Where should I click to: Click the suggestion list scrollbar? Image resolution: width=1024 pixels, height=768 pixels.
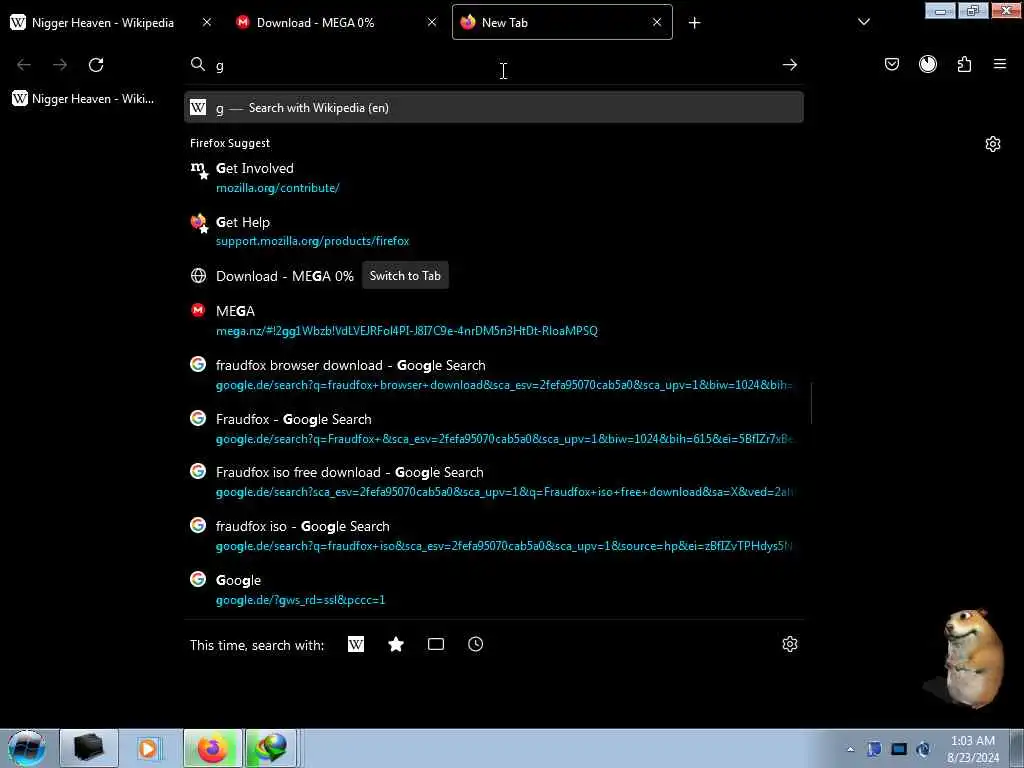811,404
